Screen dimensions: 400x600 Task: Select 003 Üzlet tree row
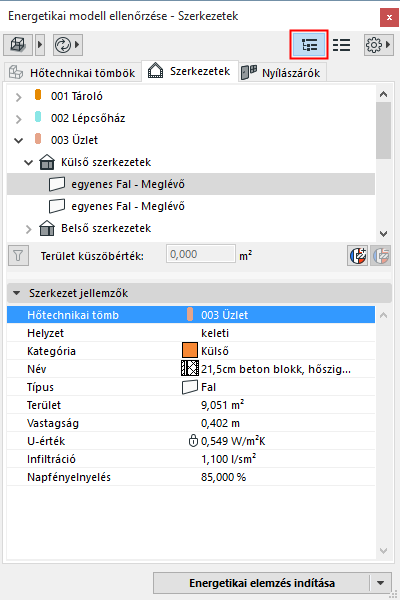(x=191, y=140)
